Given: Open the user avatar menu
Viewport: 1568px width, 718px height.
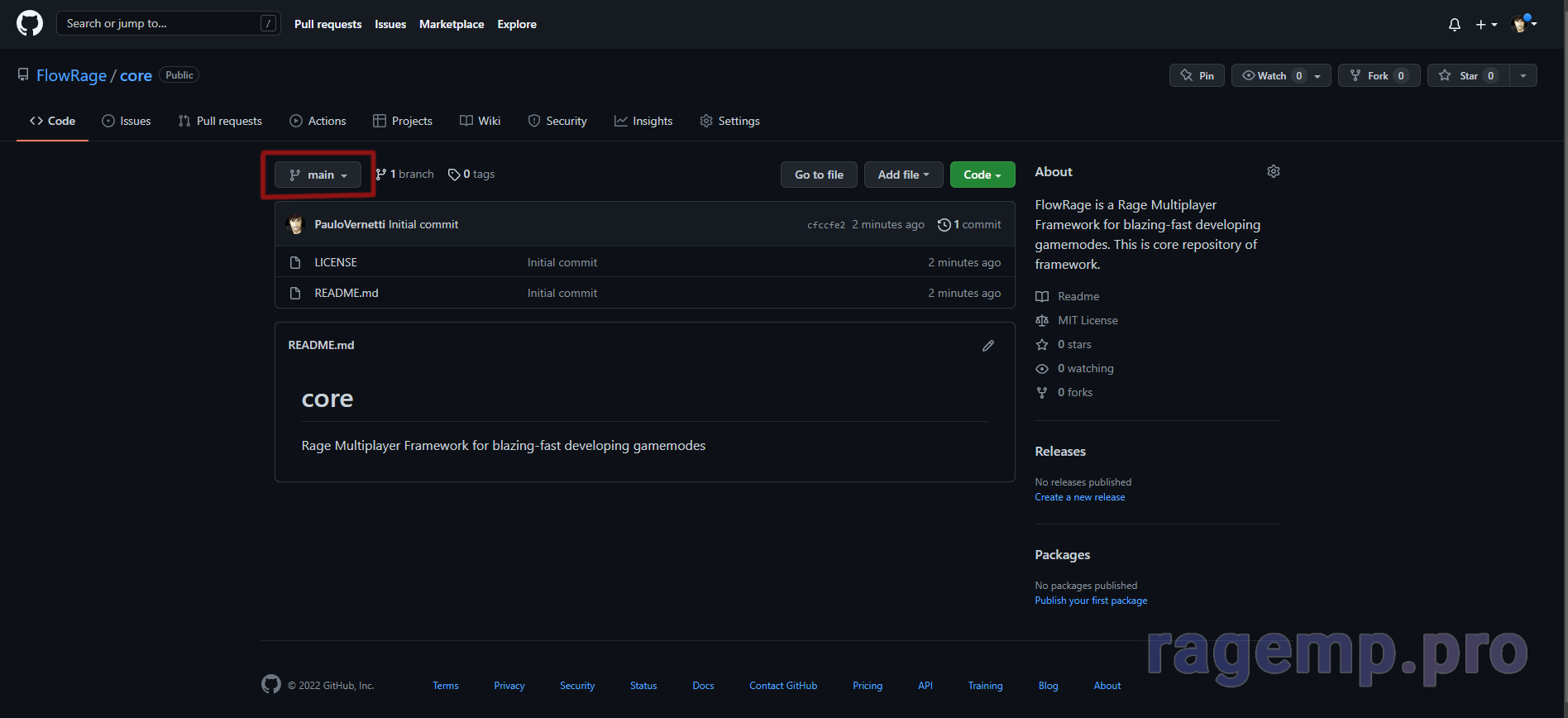Looking at the screenshot, I should pyautogui.click(x=1523, y=24).
